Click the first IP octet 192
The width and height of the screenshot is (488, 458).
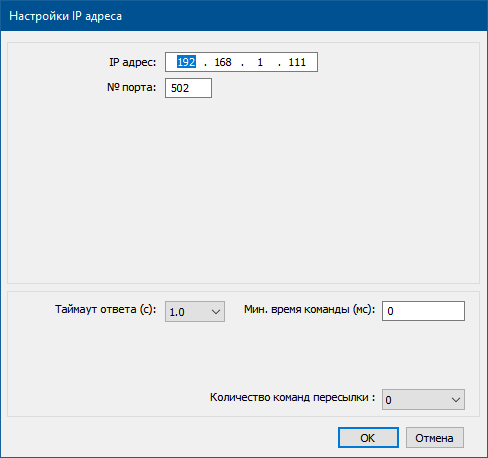[x=186, y=62]
